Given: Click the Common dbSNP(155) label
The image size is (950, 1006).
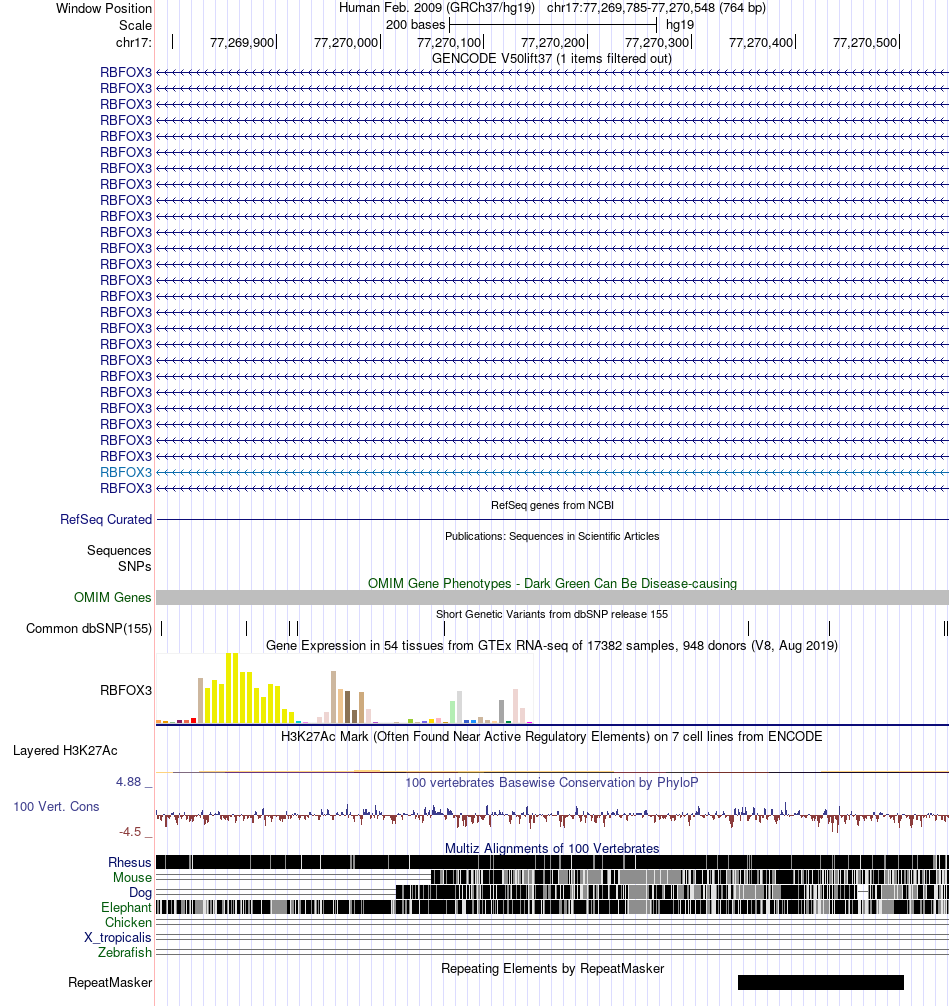Looking at the screenshot, I should click(89, 629).
